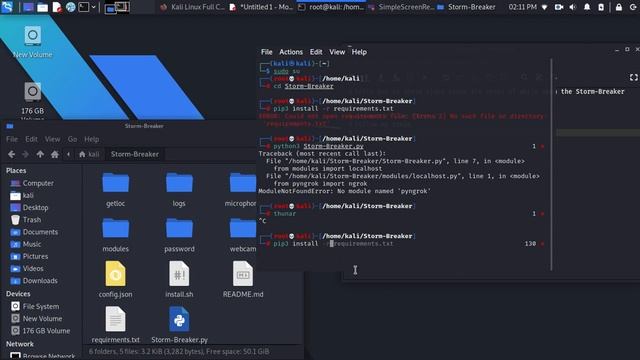
Task: Select Videos in Places sidebar
Action: [33, 269]
